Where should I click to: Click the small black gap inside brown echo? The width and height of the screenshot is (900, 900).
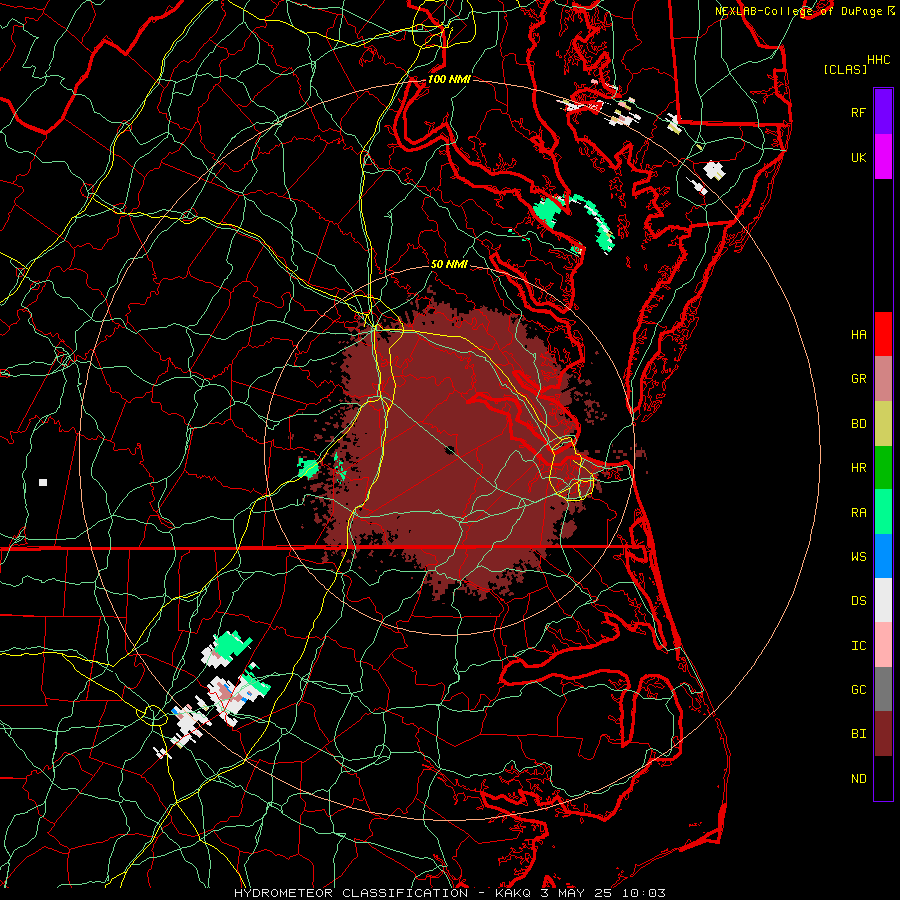450,449
